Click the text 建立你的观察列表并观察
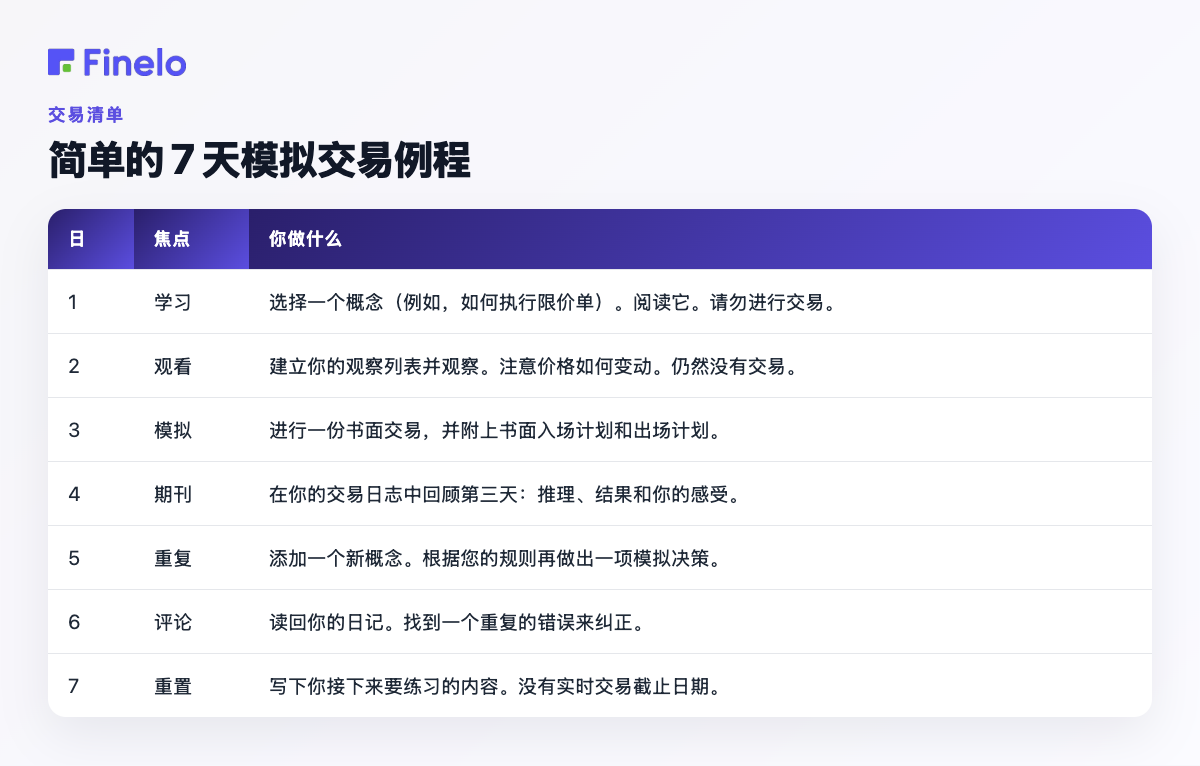1200x766 pixels. click(373, 366)
